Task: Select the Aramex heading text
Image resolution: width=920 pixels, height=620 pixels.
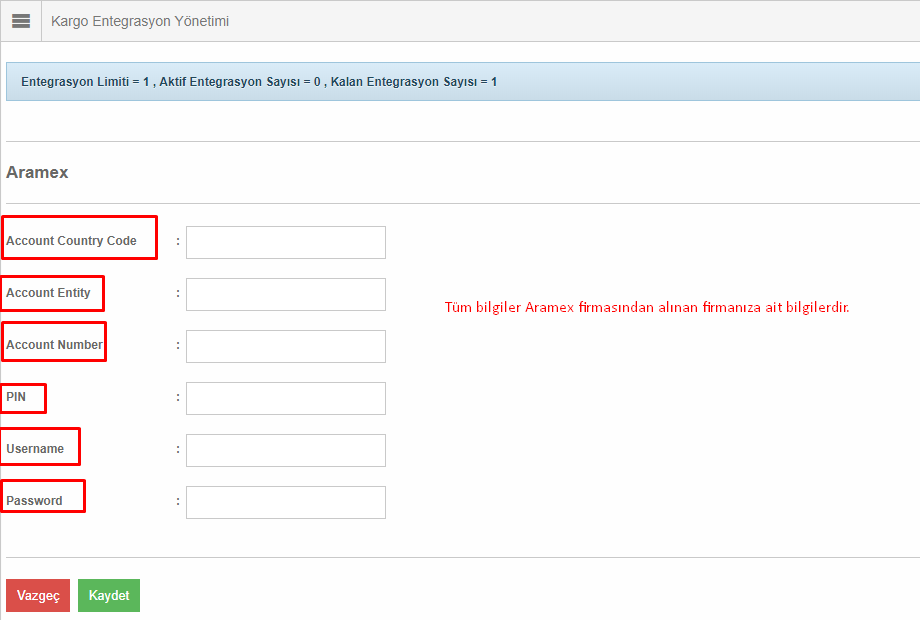Action: coord(37,172)
